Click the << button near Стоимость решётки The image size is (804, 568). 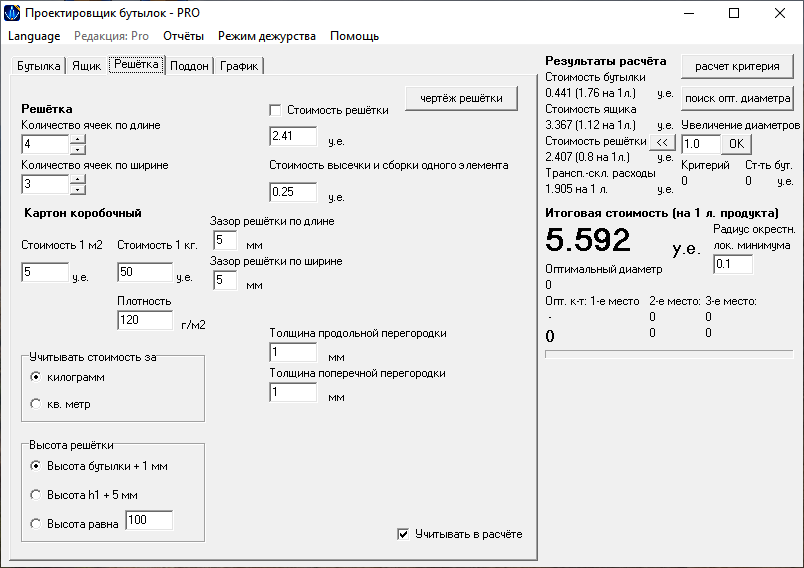coord(662,143)
